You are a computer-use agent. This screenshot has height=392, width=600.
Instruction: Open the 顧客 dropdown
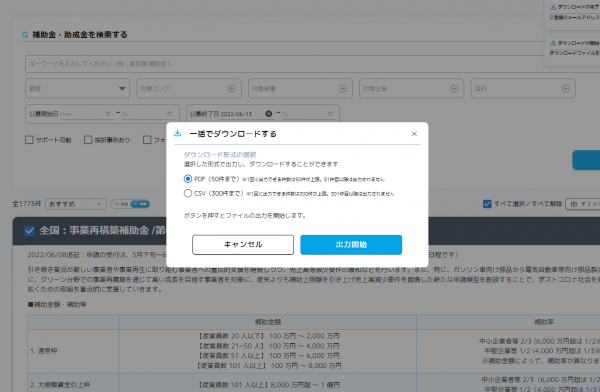[x=78, y=88]
